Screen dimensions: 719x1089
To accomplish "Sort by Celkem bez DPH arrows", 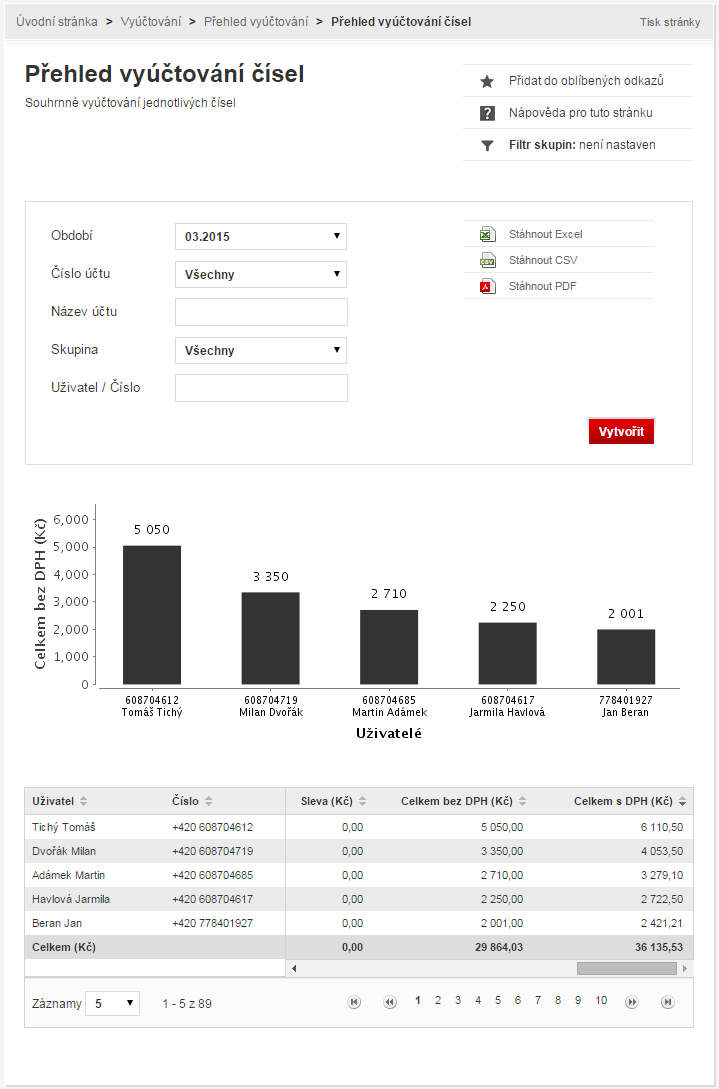I will click(522, 801).
